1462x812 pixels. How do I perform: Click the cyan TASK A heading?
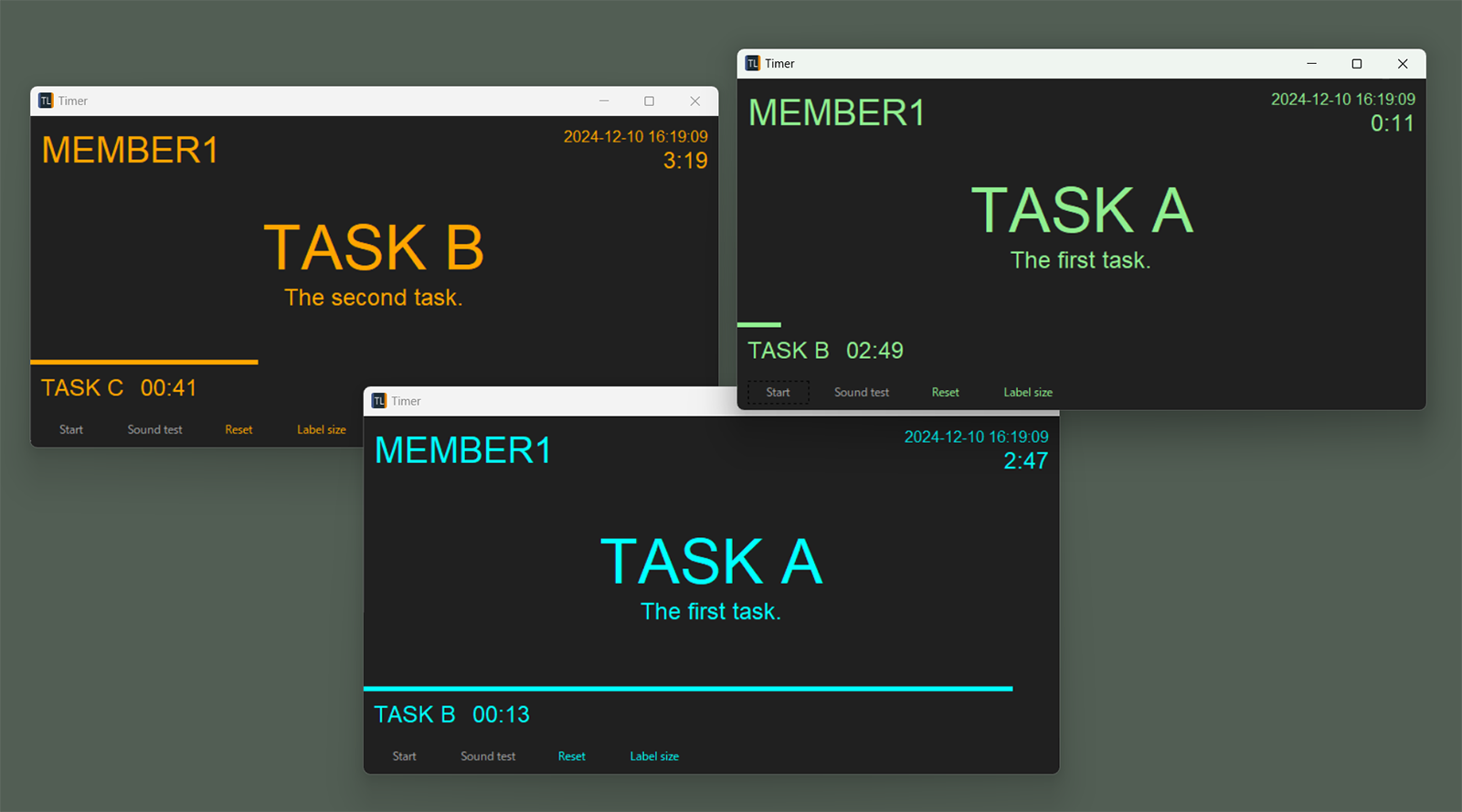click(x=711, y=561)
